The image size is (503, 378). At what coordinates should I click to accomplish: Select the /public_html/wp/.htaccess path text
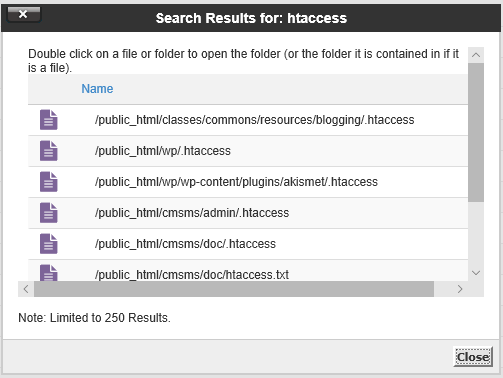pyautogui.click(x=163, y=151)
